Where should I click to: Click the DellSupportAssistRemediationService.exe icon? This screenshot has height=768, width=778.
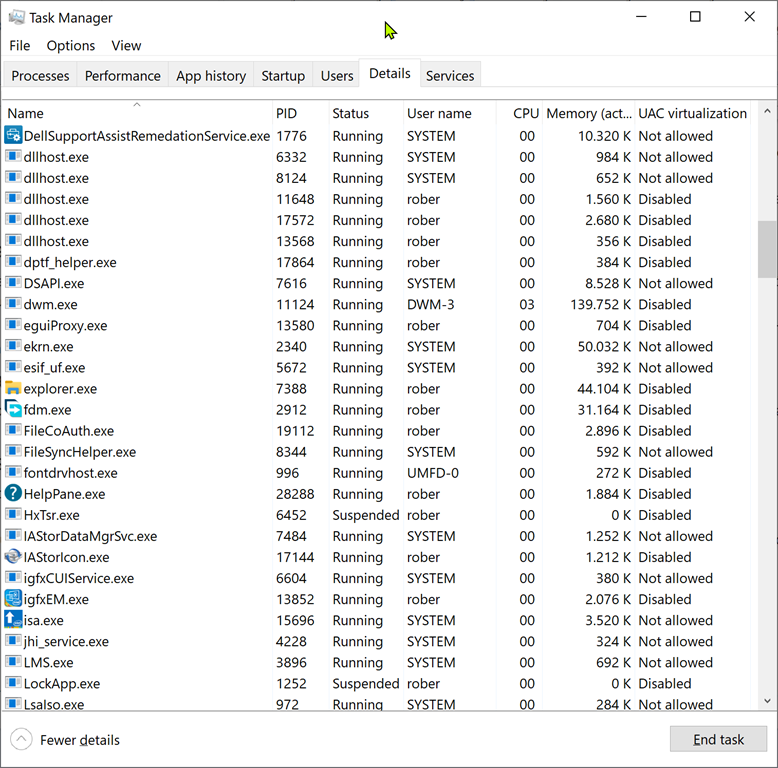coord(13,136)
